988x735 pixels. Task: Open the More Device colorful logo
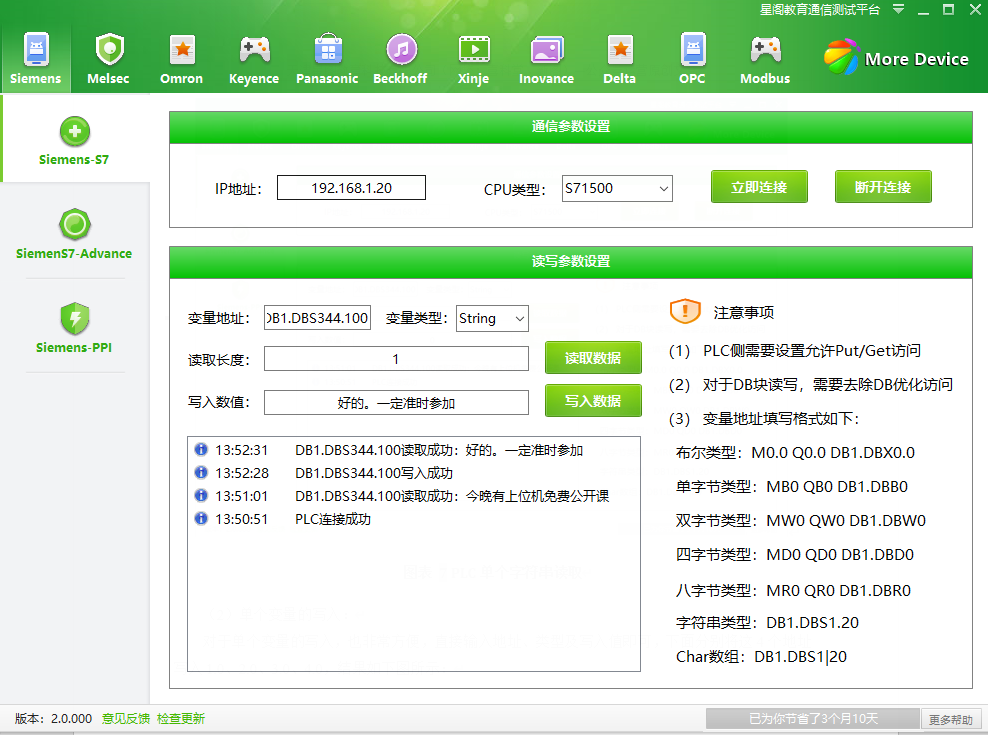point(841,57)
